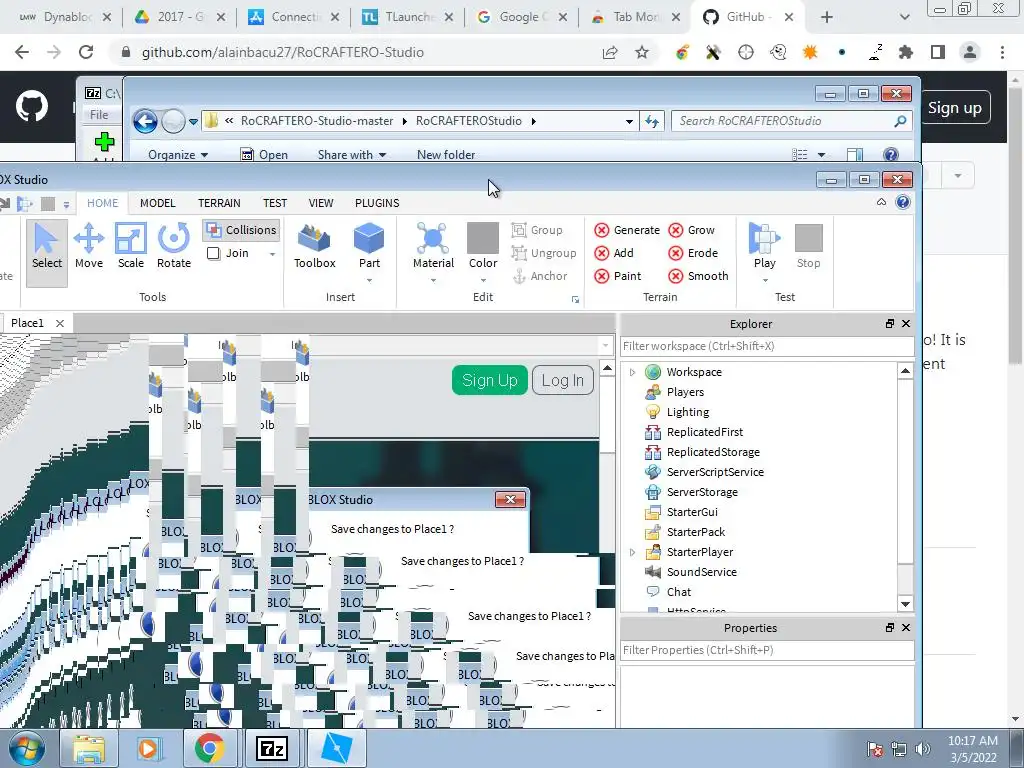Click the Generate terrain tool

627,230
